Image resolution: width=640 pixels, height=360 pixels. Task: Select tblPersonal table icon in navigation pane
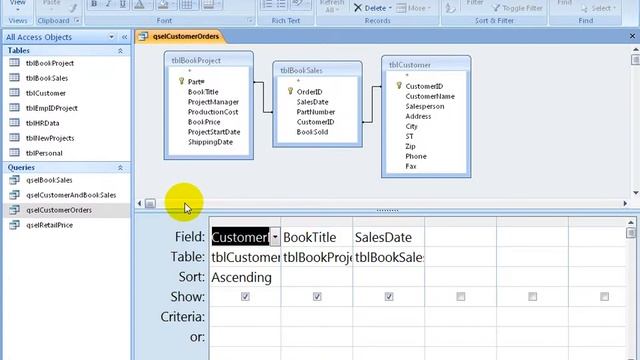tap(14, 153)
